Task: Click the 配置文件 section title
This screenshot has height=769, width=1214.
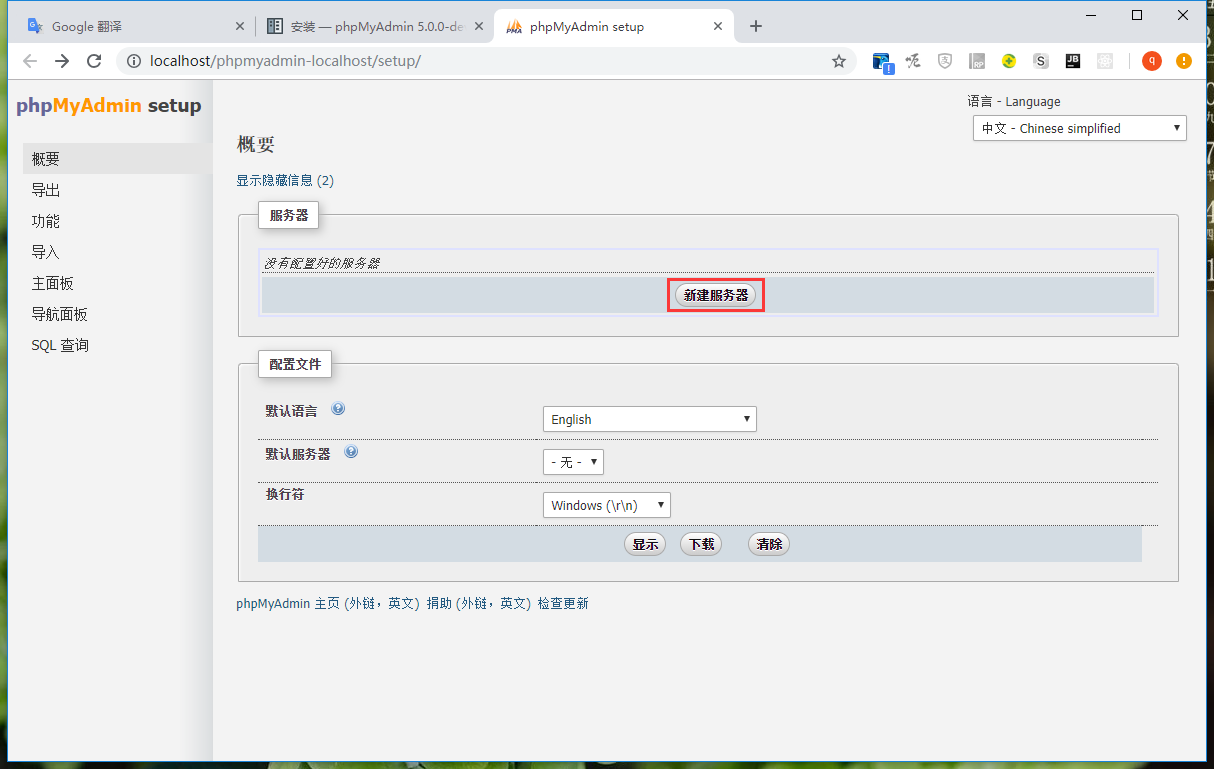Action: pos(295,364)
